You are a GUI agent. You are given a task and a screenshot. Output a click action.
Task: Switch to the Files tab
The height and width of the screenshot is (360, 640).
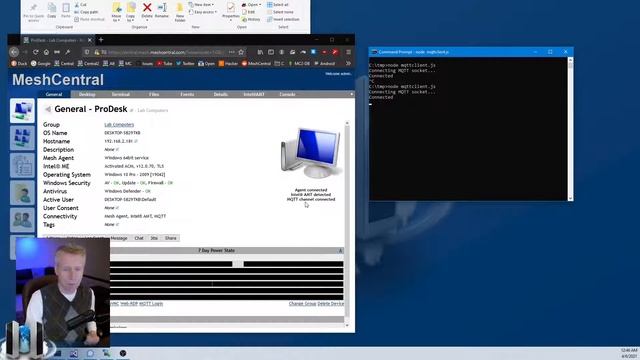click(154, 94)
